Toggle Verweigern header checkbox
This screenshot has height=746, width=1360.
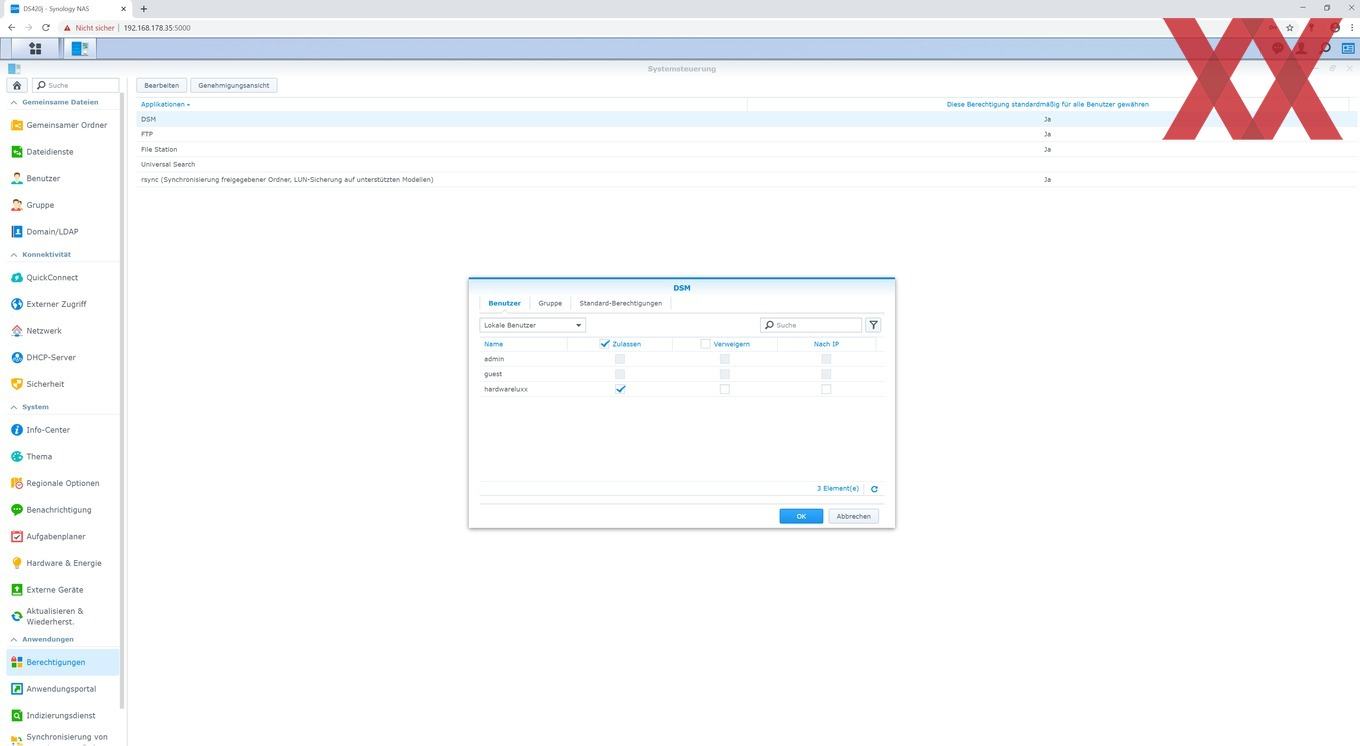click(705, 344)
